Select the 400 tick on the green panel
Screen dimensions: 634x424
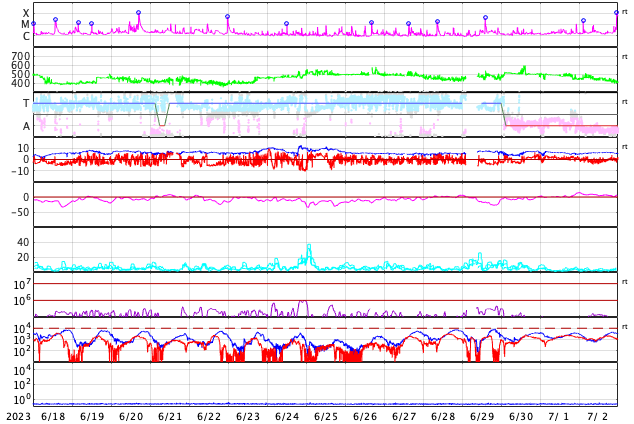tap(21, 83)
